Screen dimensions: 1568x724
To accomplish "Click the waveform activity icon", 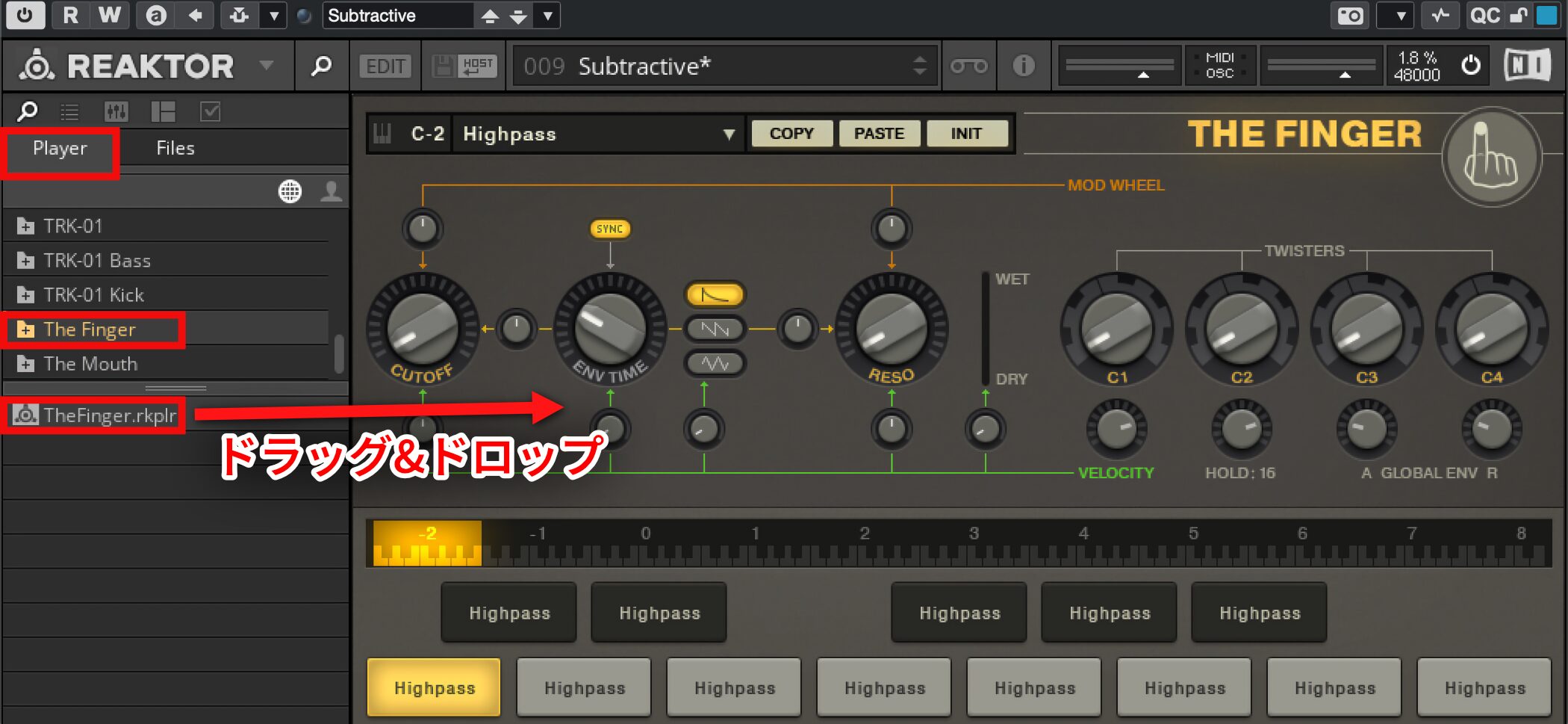I will coord(1440,15).
